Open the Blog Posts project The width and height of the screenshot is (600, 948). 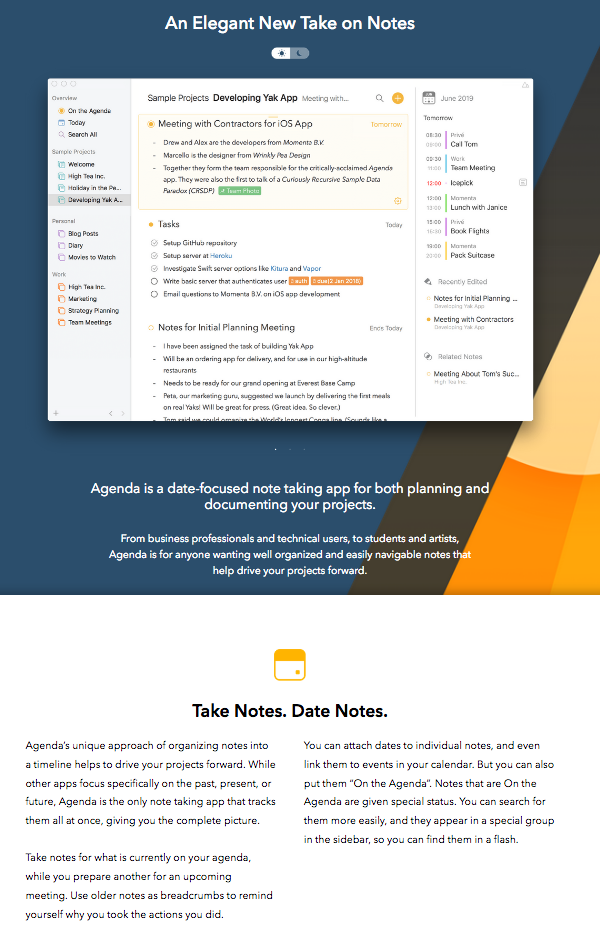pyautogui.click(x=78, y=233)
